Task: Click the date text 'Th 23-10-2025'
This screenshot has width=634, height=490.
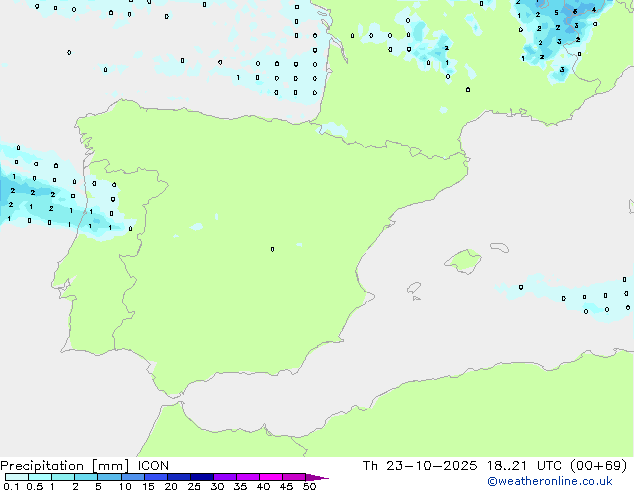Action: pyautogui.click(x=420, y=466)
